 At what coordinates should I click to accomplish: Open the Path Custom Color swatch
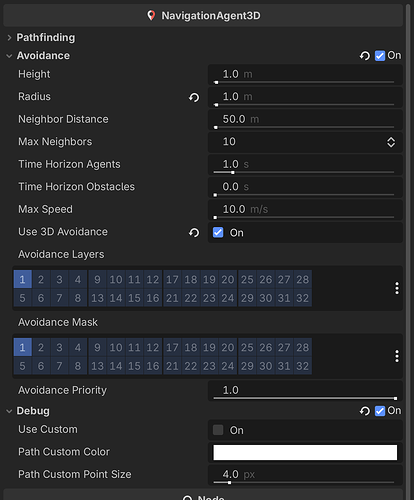pos(305,453)
